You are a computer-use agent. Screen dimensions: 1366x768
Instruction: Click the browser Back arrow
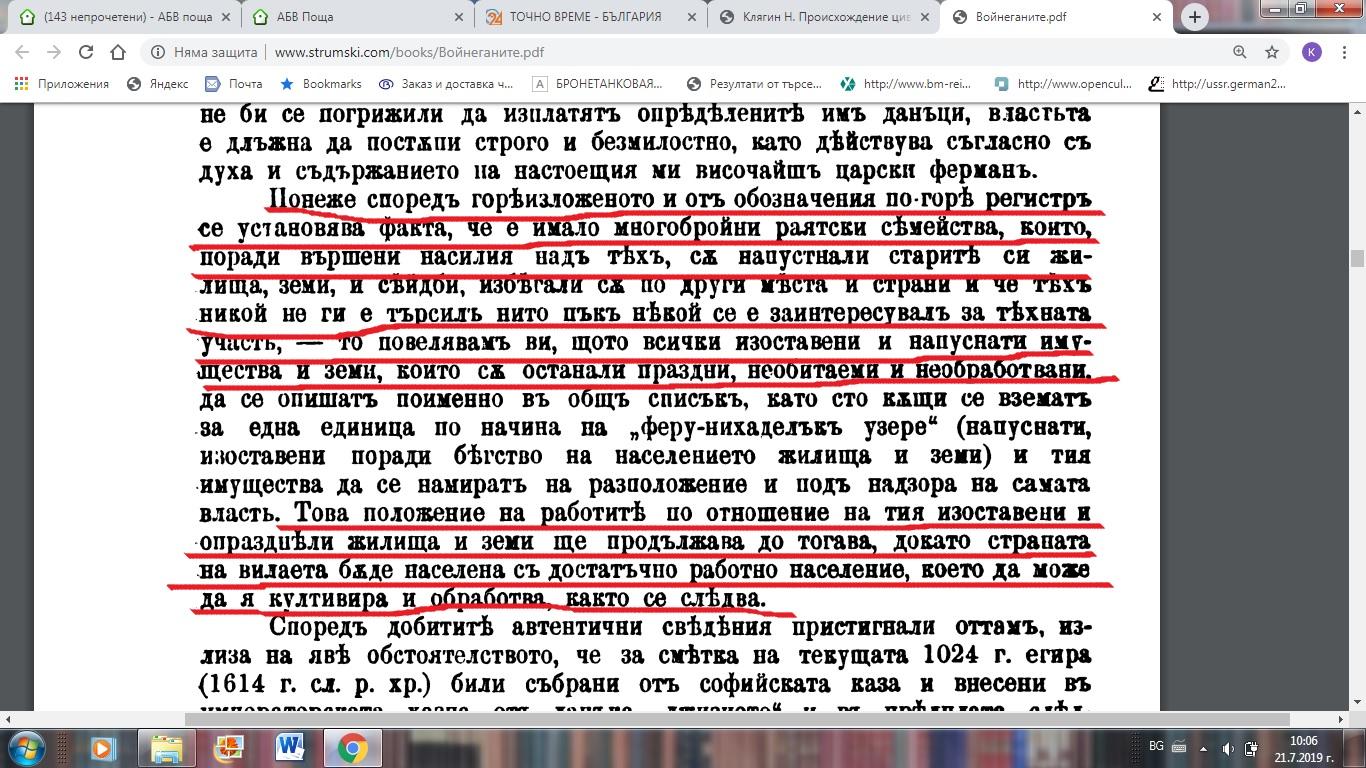tap(22, 52)
